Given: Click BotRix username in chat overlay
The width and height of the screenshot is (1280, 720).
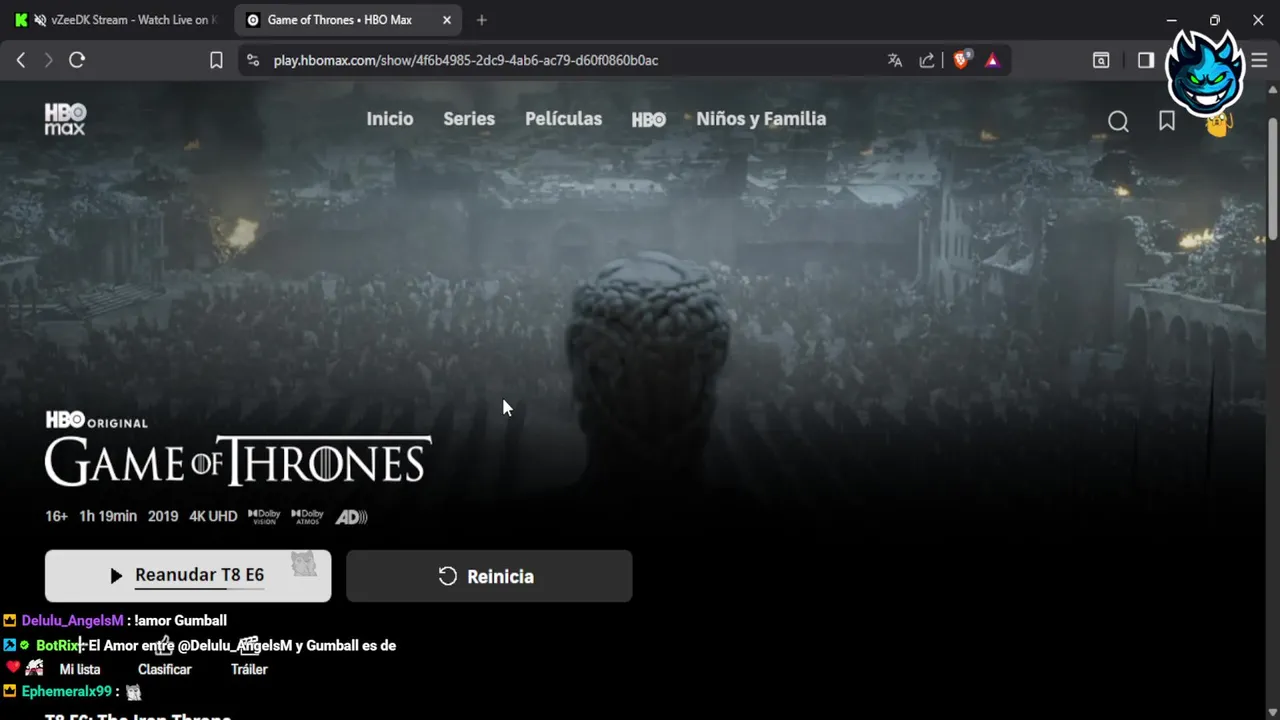Looking at the screenshot, I should click(58, 646).
